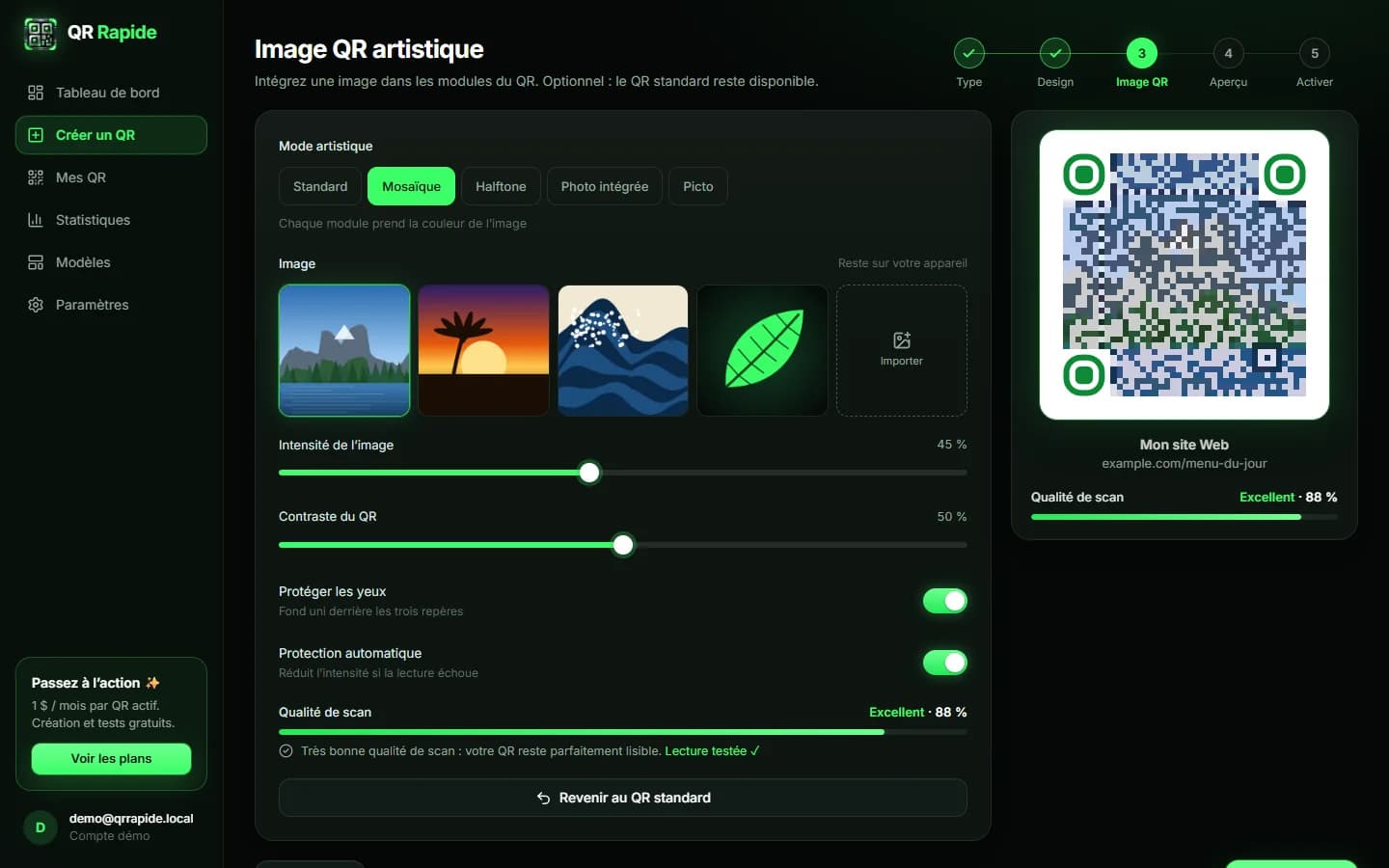Screen dimensions: 1389x868
Task: Toggle the Protéger les yeux switch
Action: coord(945,601)
